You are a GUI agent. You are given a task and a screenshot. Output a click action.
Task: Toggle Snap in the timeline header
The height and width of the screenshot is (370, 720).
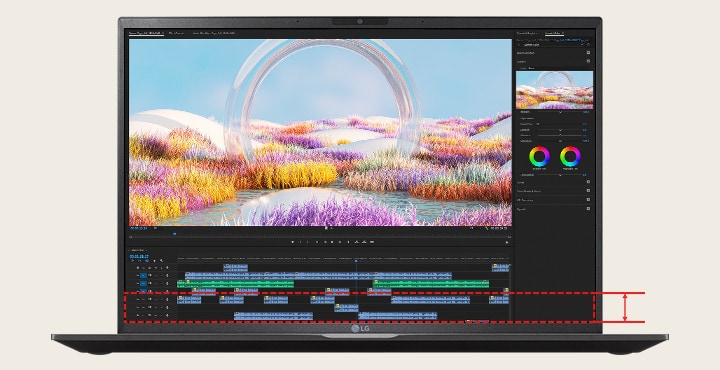pyautogui.click(x=140, y=261)
